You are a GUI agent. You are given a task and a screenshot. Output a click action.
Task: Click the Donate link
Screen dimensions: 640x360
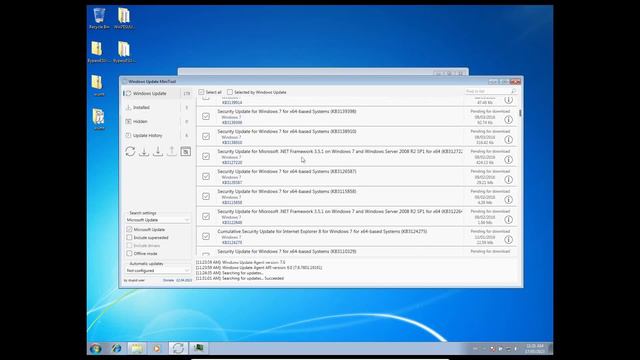[x=168, y=280]
